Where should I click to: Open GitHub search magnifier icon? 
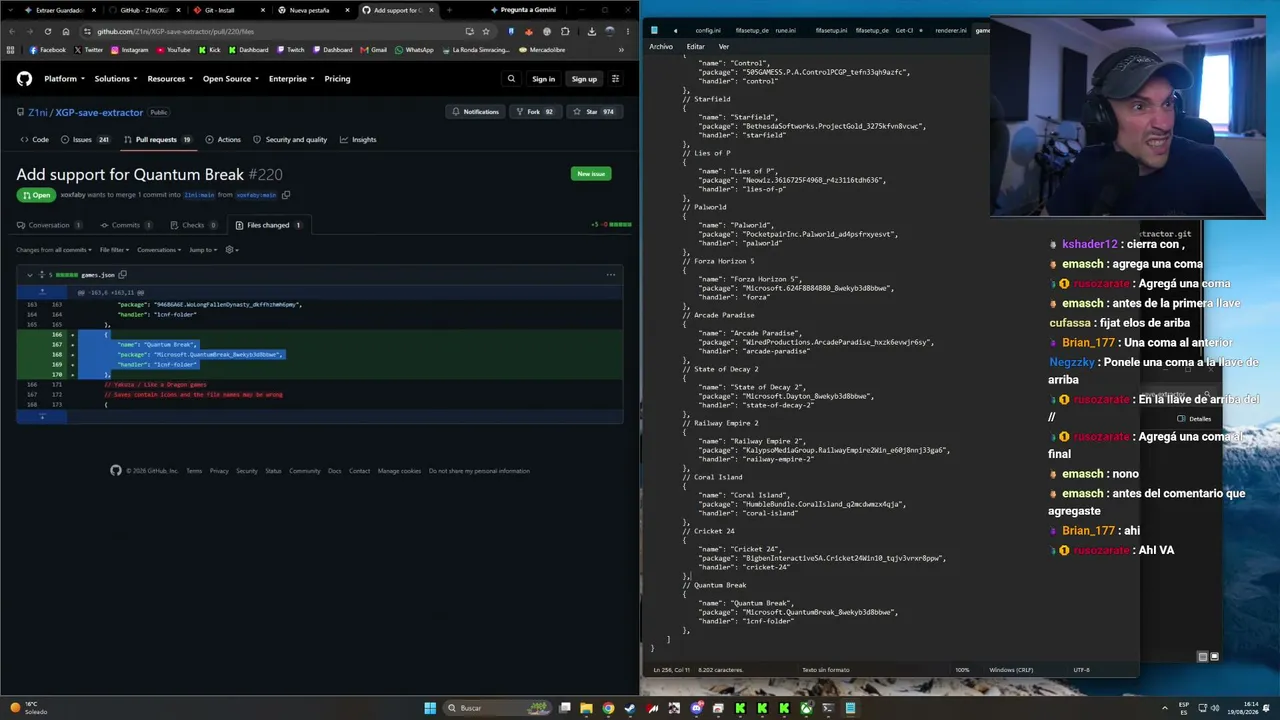(511, 79)
